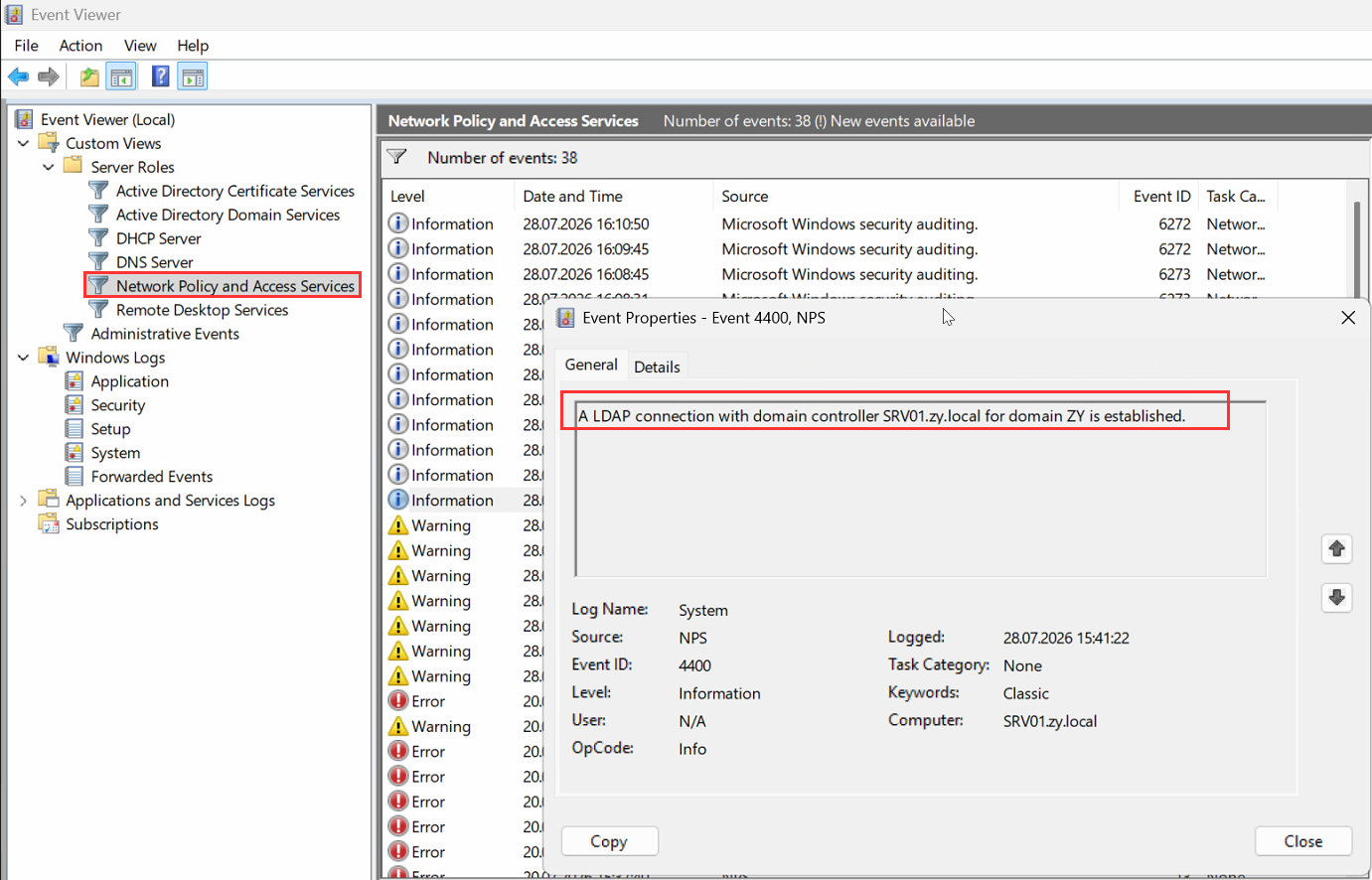Click the Back arrow toolbar icon
1372x880 pixels.
(18, 76)
